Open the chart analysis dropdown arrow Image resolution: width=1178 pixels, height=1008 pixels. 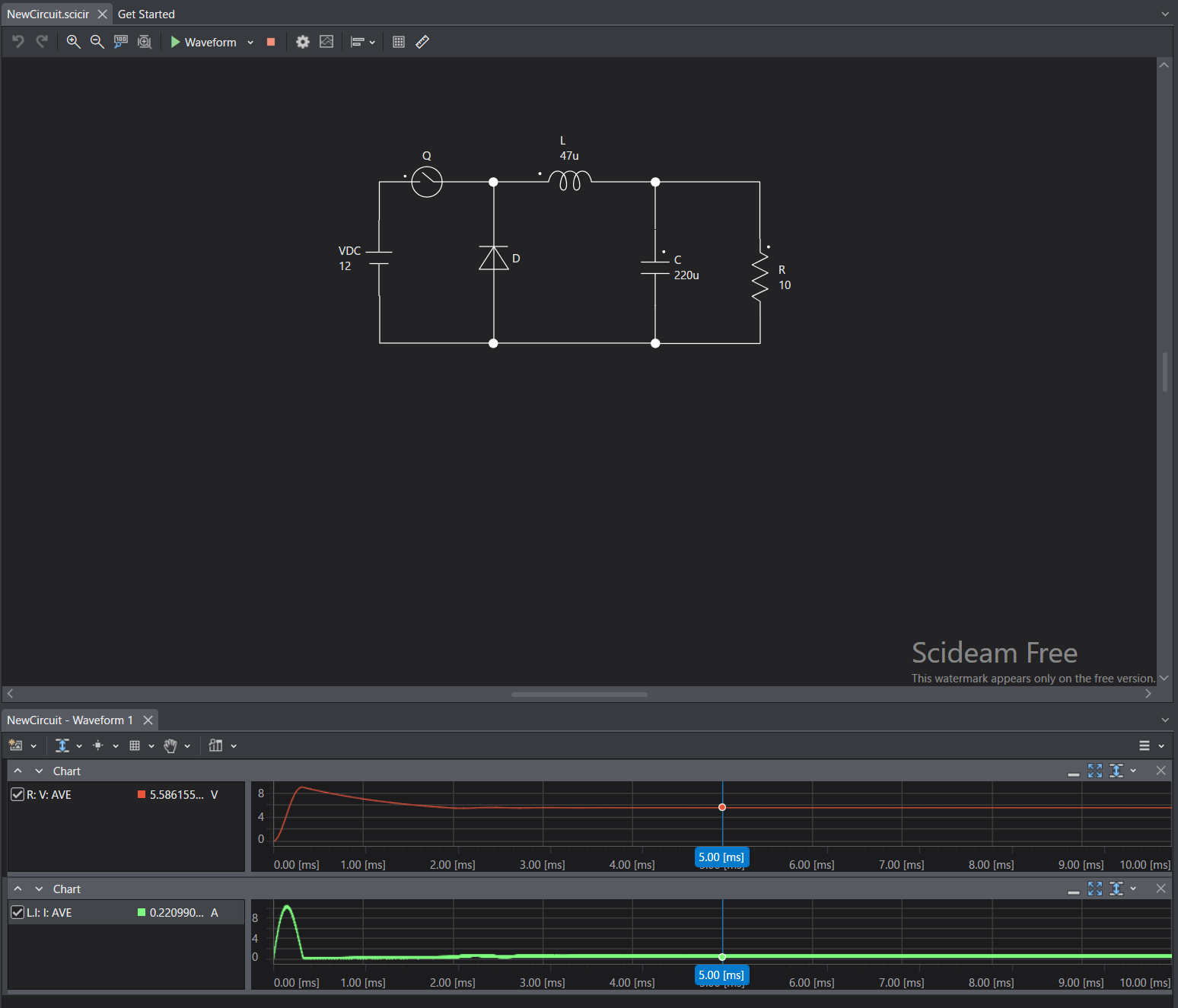click(234, 746)
